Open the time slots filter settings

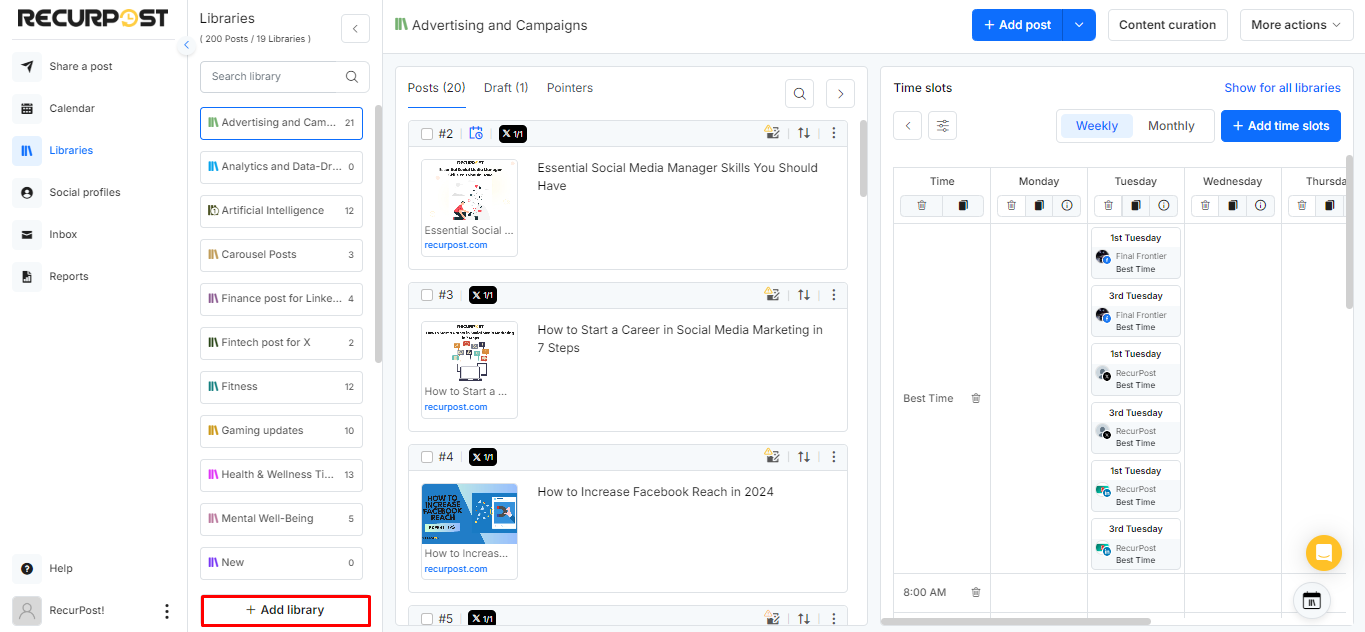(942, 125)
